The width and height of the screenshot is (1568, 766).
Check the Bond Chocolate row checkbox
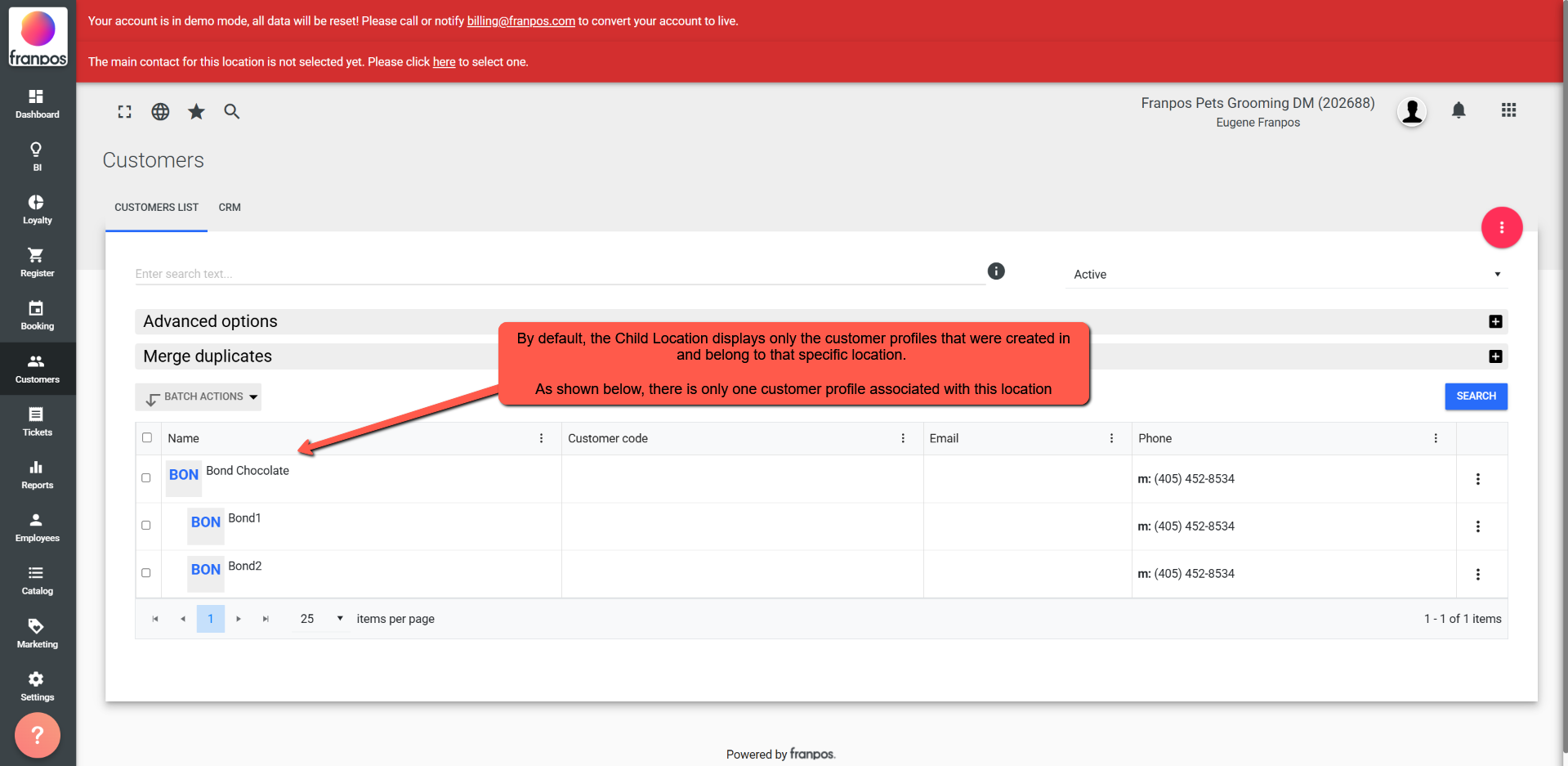coord(146,477)
